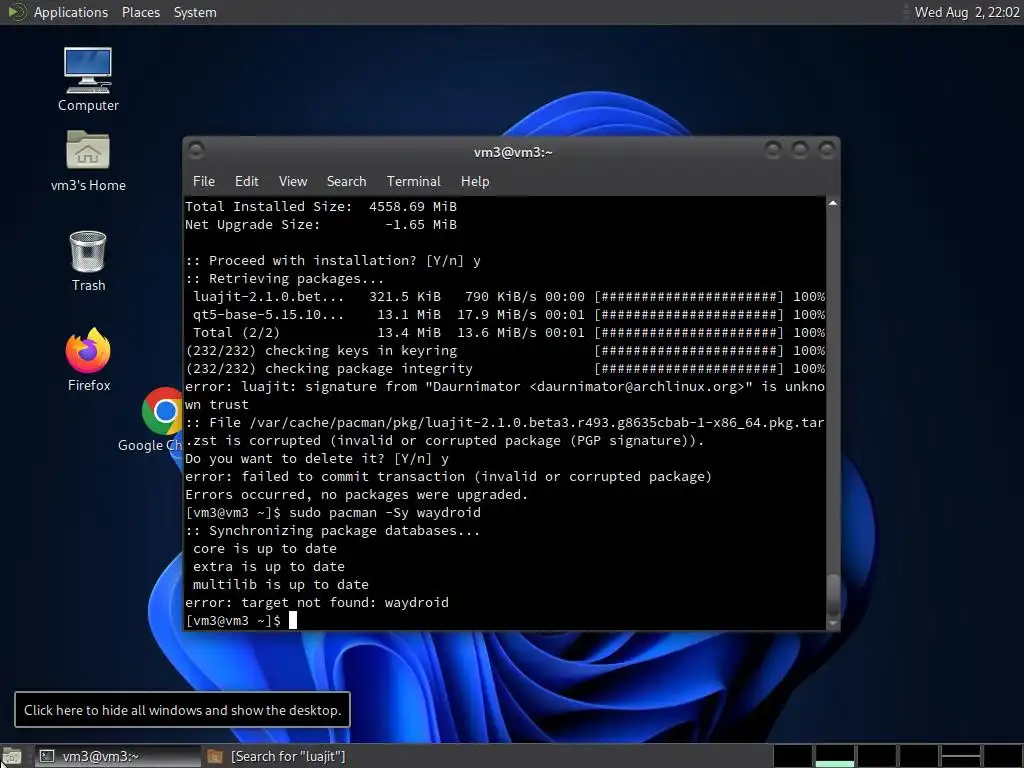Click the line "core is up to date"

click(x=264, y=548)
